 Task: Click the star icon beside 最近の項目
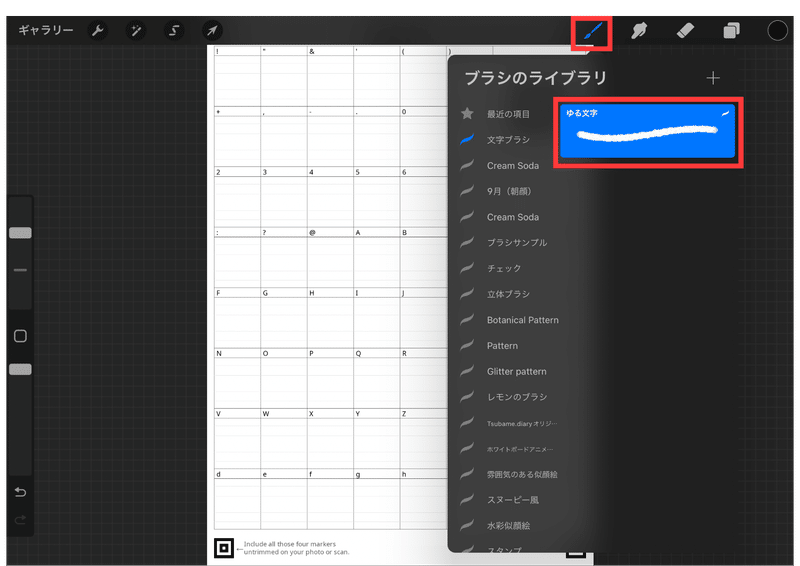click(467, 113)
